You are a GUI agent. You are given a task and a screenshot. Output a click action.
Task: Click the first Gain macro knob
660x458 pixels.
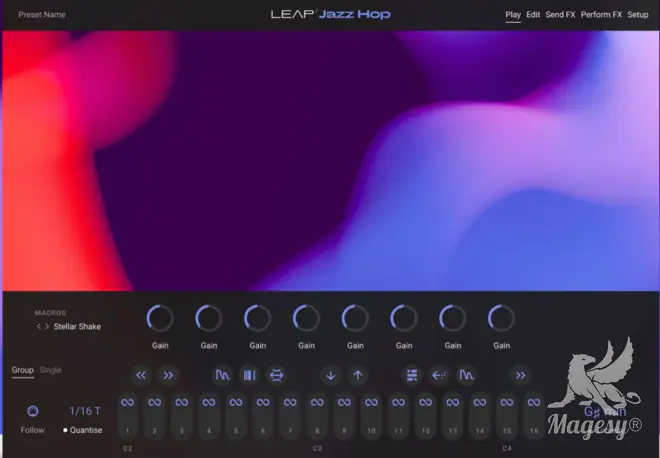[160, 318]
